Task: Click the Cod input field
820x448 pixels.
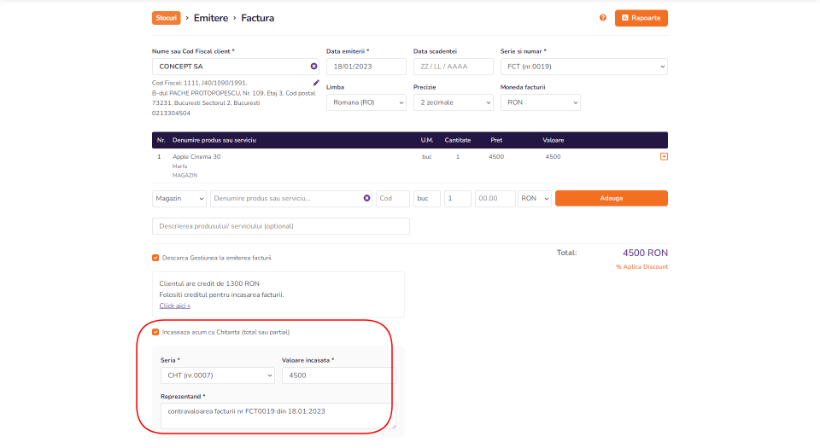Action: (393, 198)
